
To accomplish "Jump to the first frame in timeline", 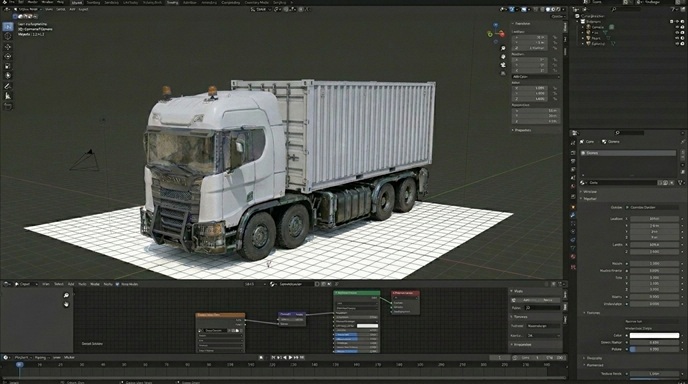I will click(x=273, y=358).
